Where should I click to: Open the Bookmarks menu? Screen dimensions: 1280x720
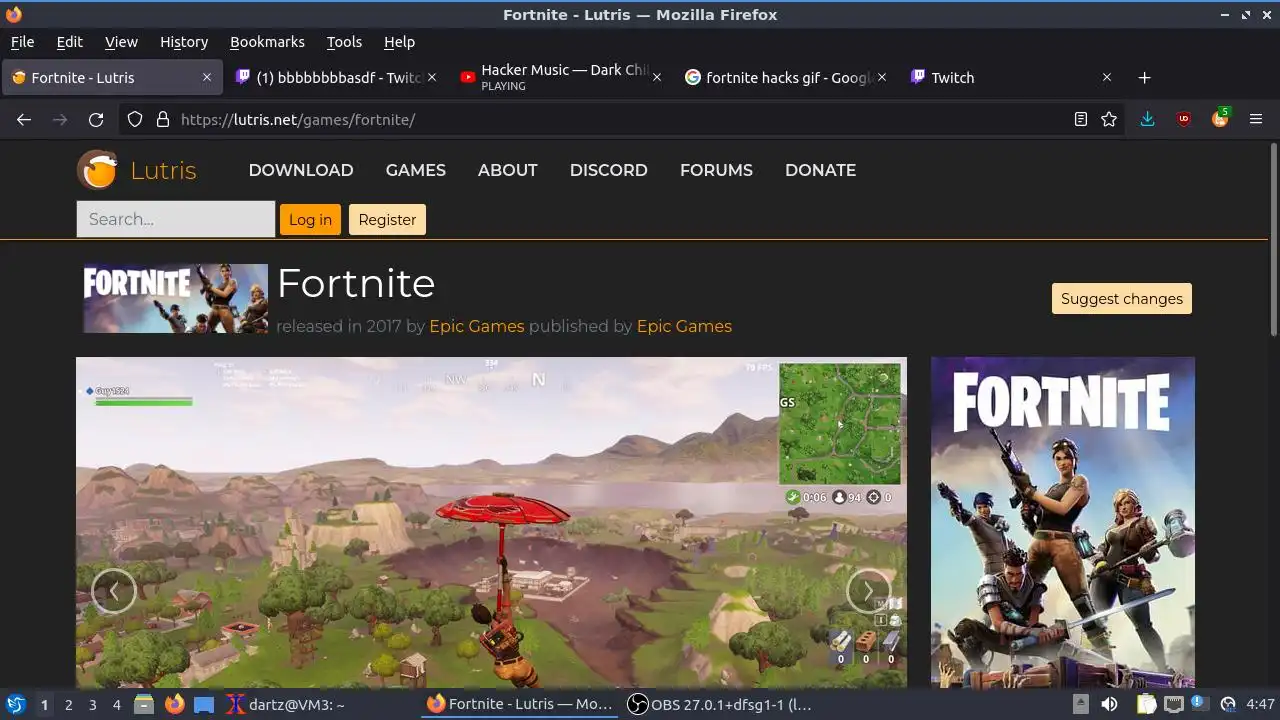click(267, 42)
